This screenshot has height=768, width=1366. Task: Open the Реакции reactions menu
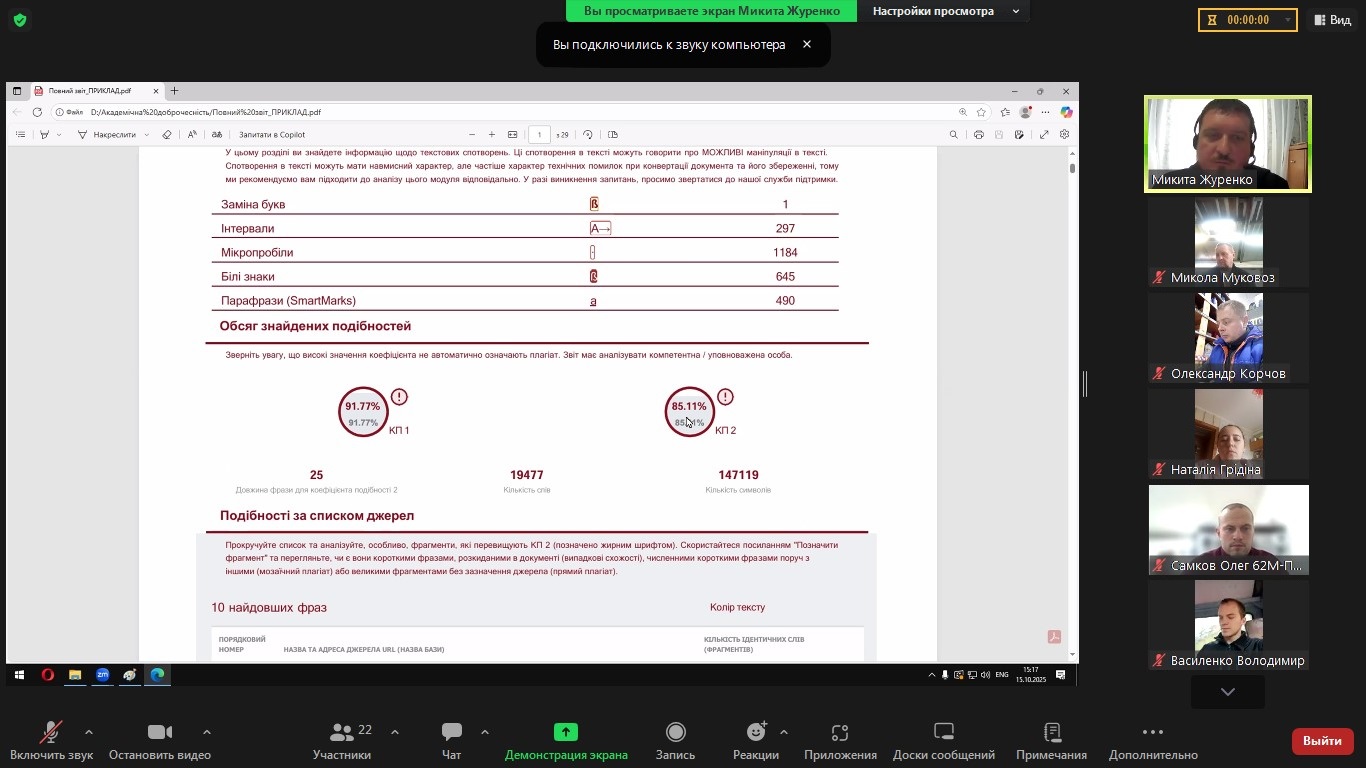[x=755, y=740]
